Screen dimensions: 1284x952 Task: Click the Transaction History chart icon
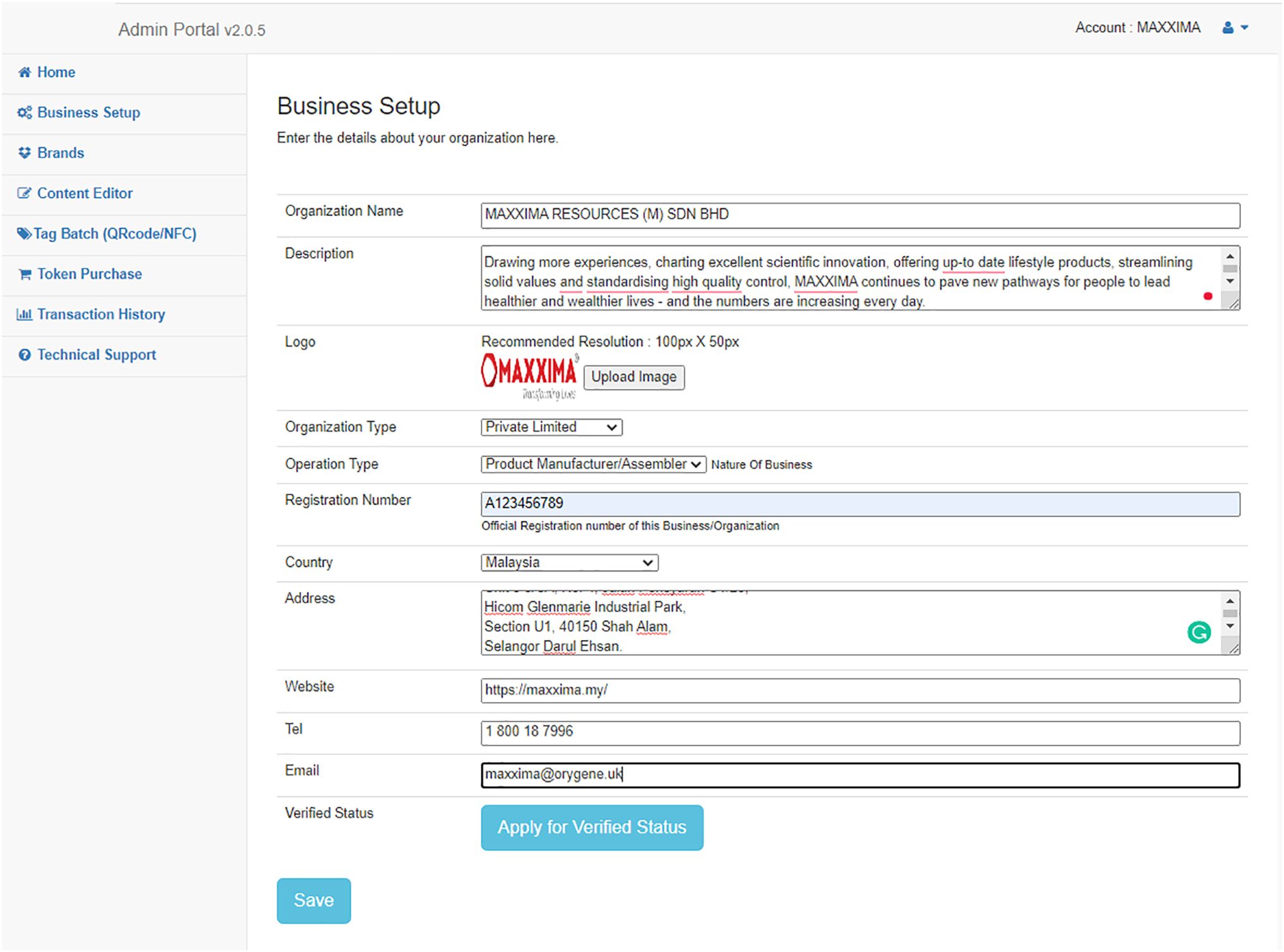tap(25, 314)
